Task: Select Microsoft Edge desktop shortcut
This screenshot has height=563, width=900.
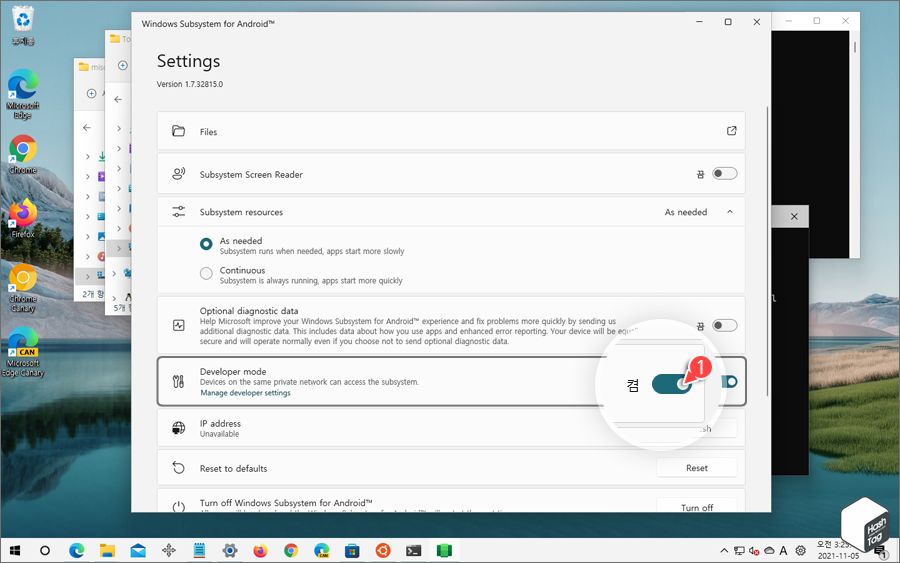Action: pos(23,95)
